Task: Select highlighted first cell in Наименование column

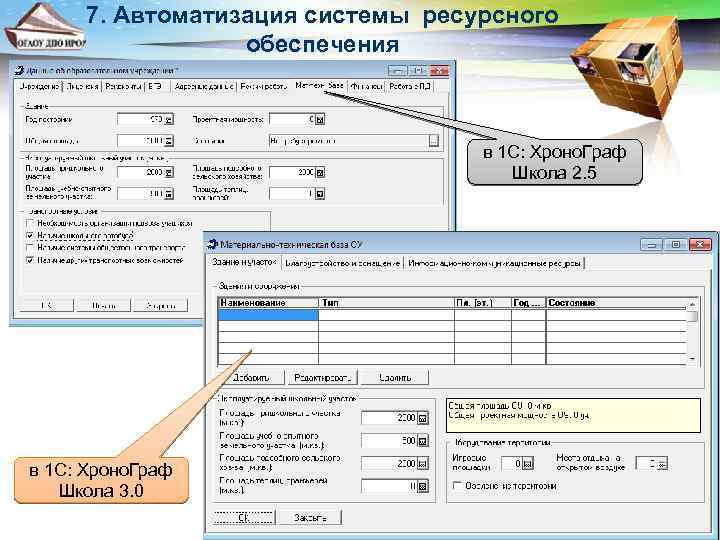Action: point(268,315)
